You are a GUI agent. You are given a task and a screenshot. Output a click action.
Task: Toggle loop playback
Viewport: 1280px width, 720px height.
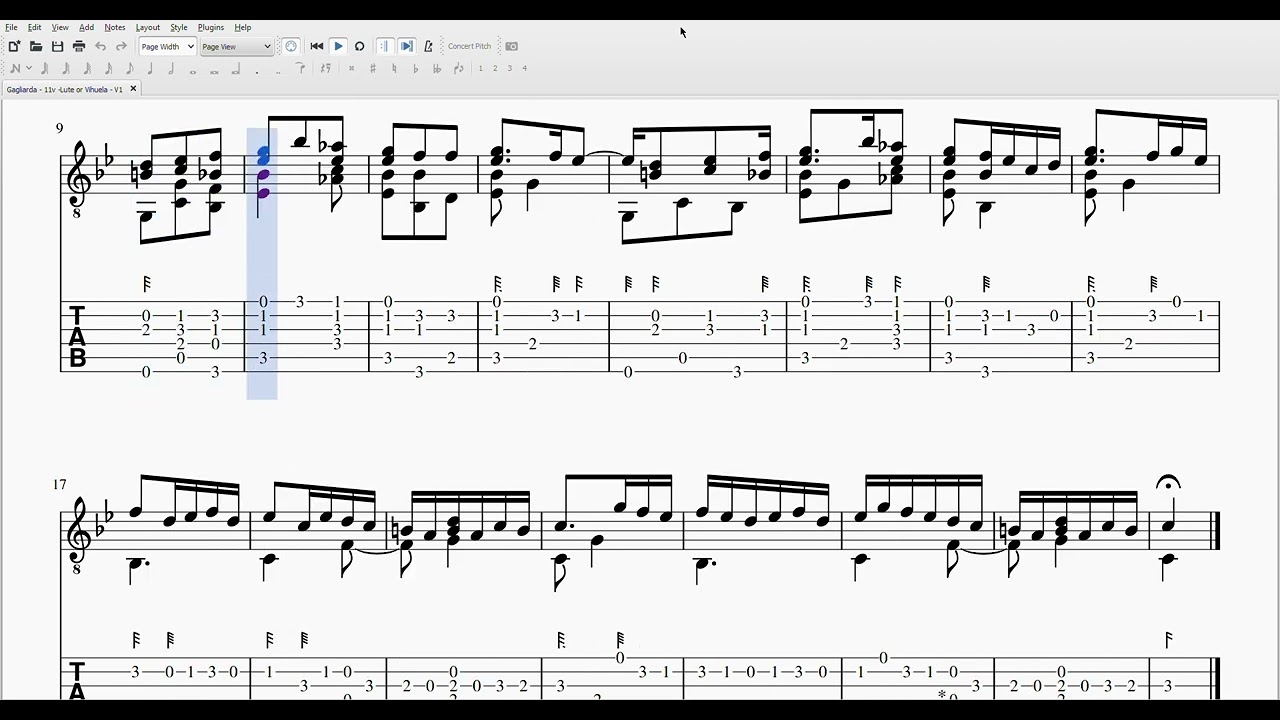pyautogui.click(x=359, y=46)
